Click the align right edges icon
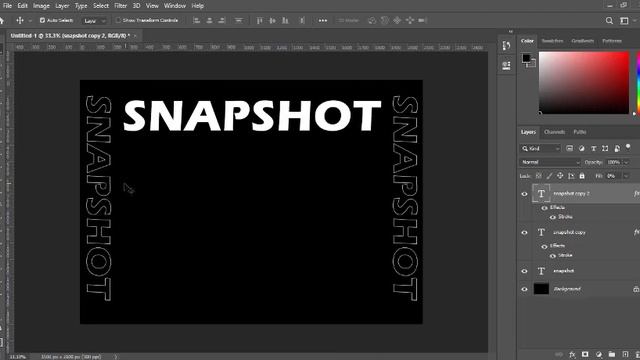The height and width of the screenshot is (360, 640). (222, 20)
